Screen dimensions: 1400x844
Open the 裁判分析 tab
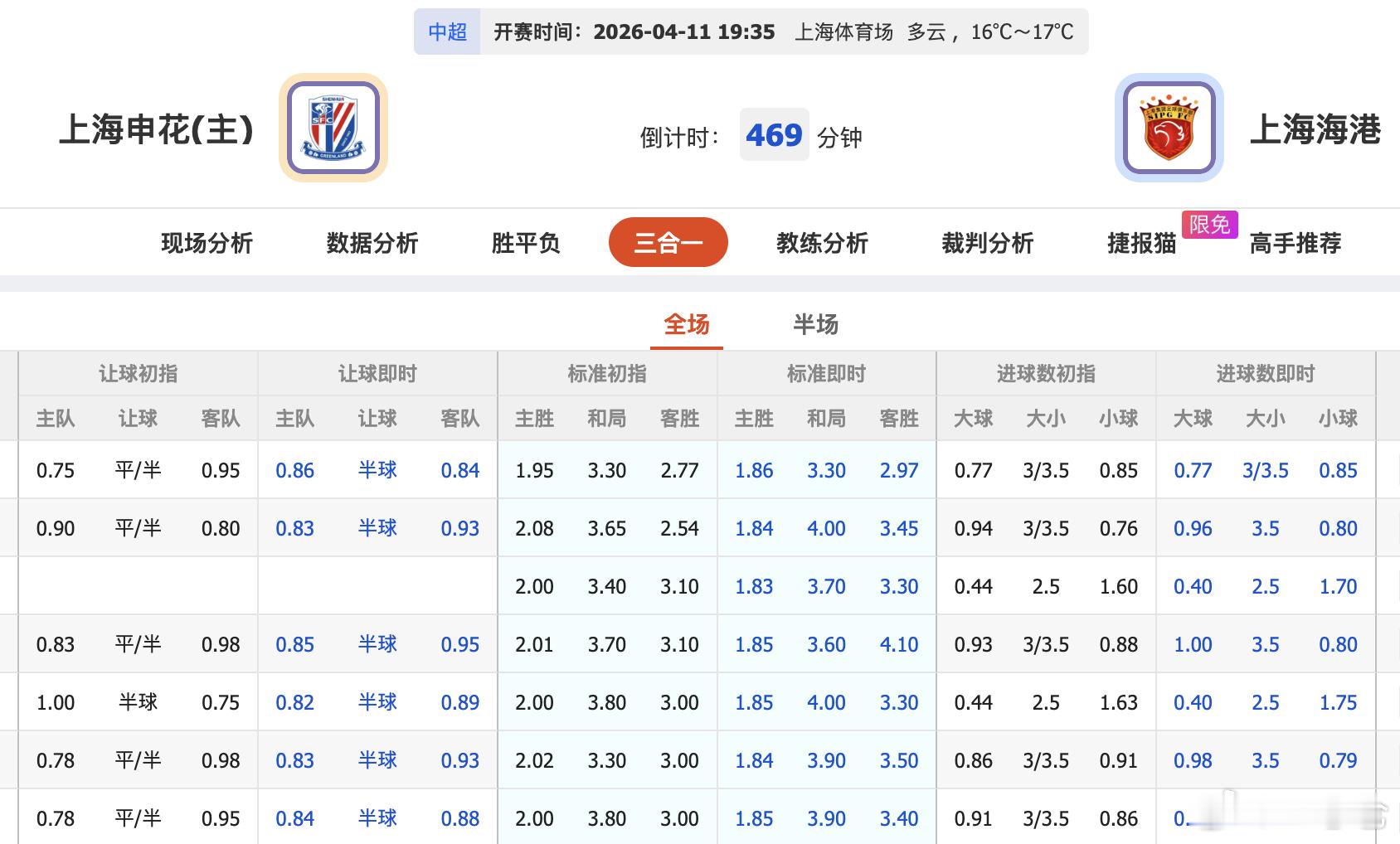[988, 243]
